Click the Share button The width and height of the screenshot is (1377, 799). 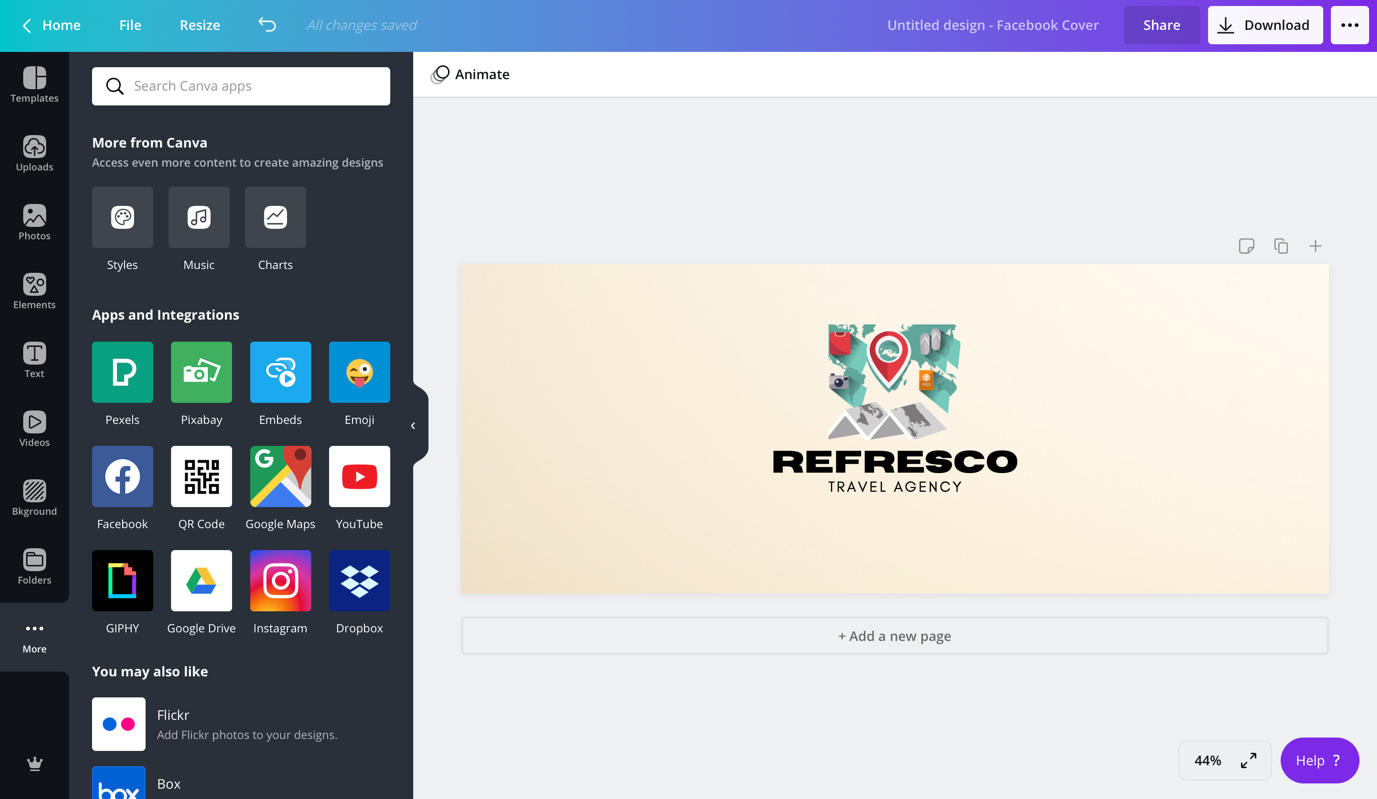[1162, 25]
